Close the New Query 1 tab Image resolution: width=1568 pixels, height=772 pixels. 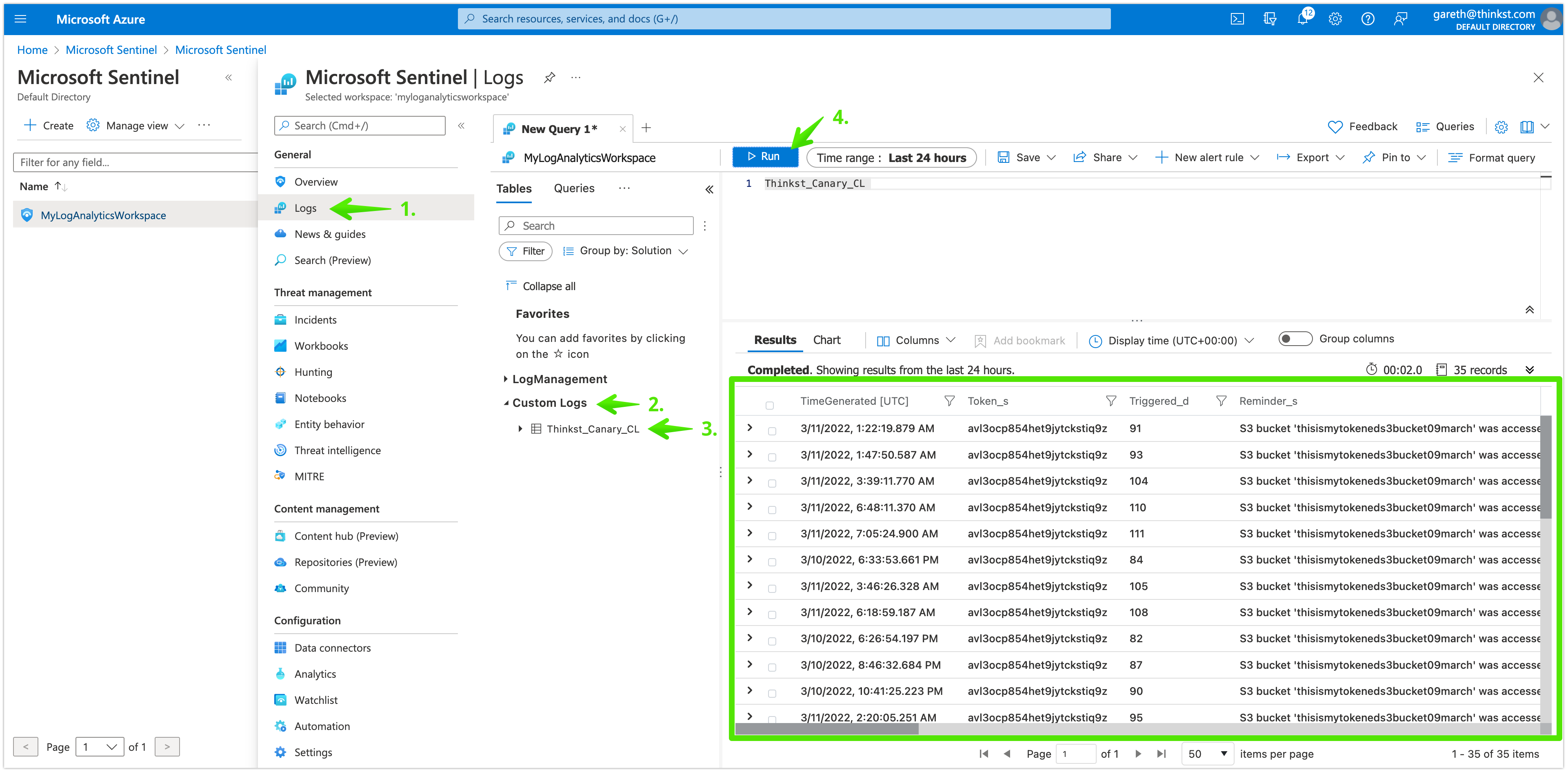click(x=622, y=129)
